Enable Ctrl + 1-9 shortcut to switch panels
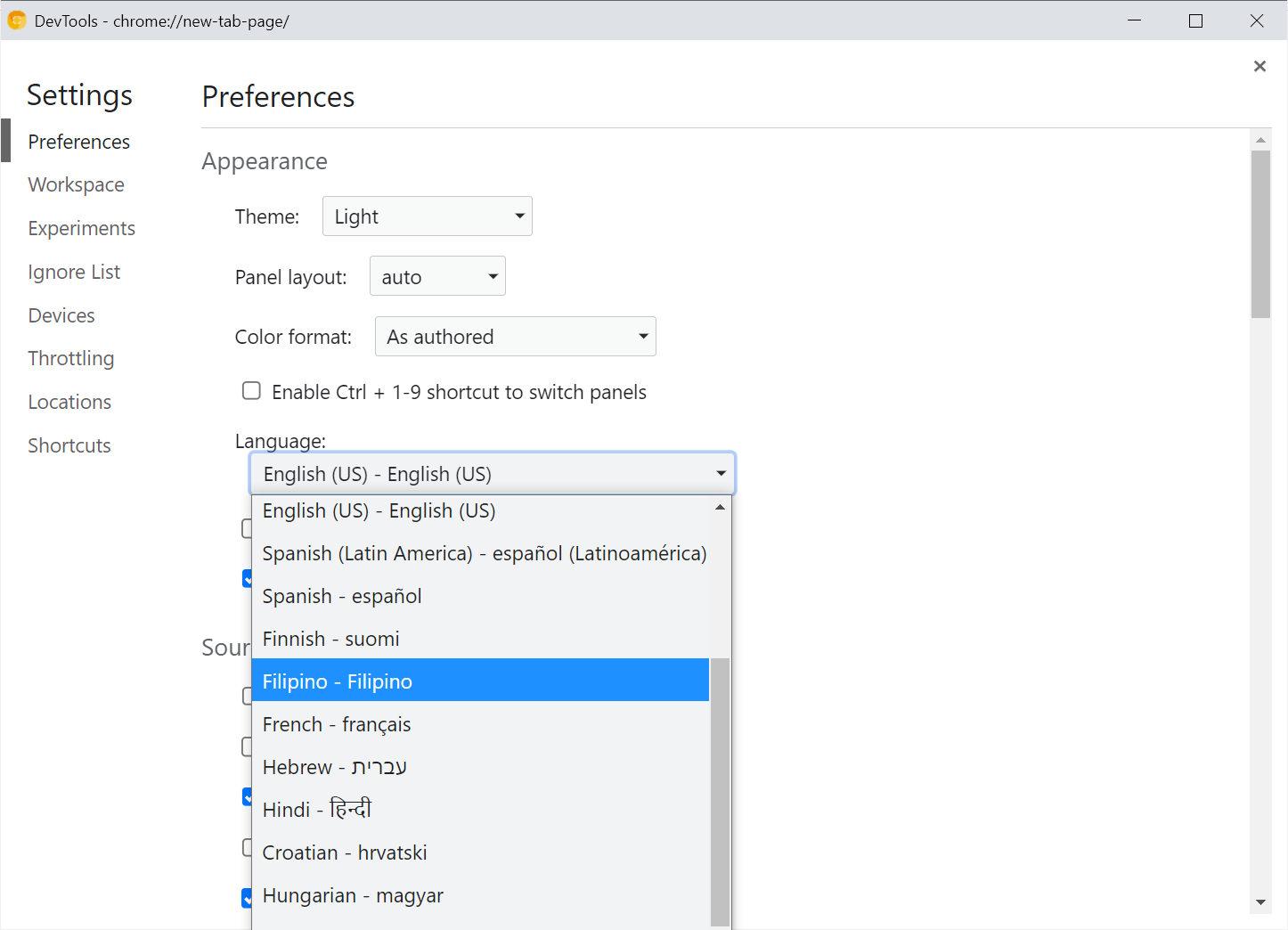Viewport: 1288px width, 930px height. (x=251, y=390)
